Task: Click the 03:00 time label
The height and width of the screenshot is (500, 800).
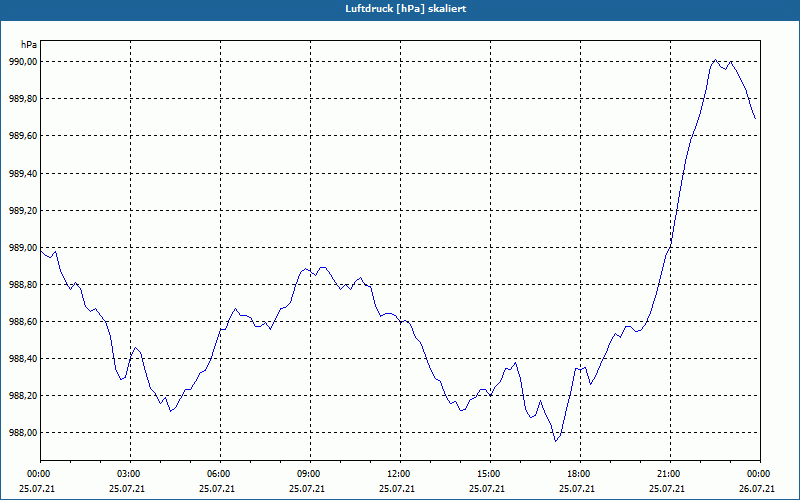Action: (130, 474)
